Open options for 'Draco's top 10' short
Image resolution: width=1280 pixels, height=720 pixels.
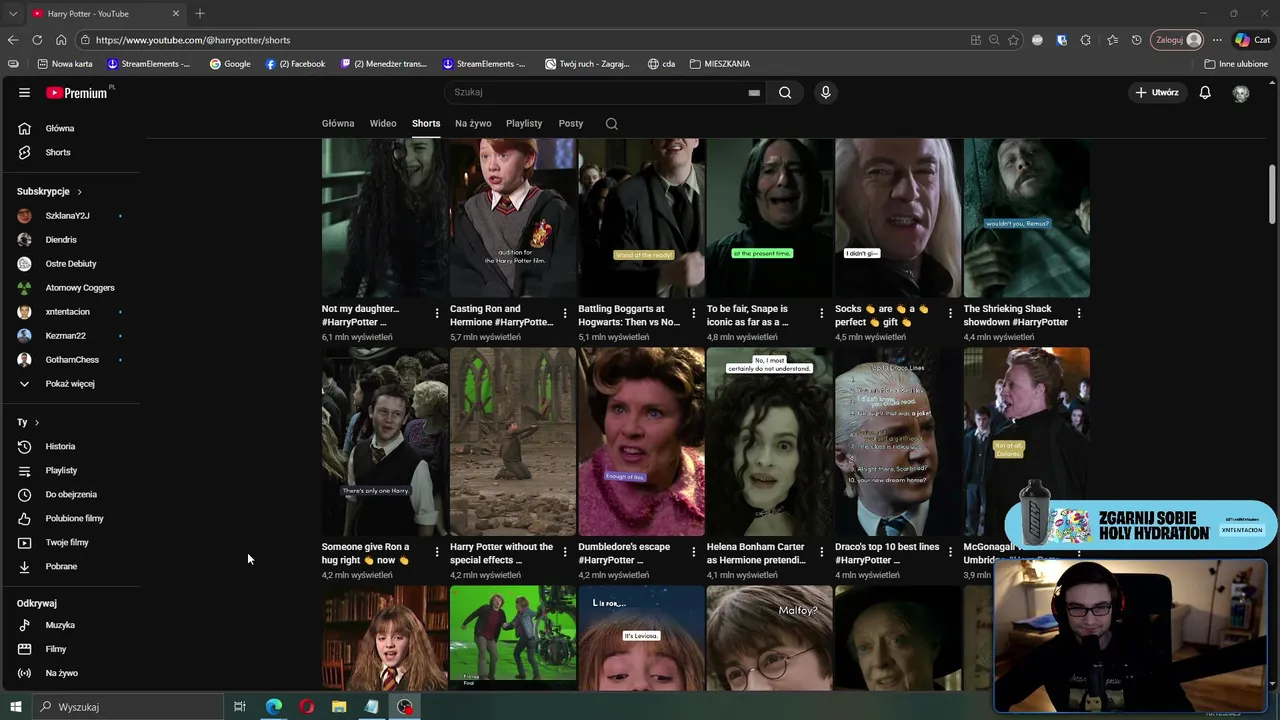(x=950, y=552)
